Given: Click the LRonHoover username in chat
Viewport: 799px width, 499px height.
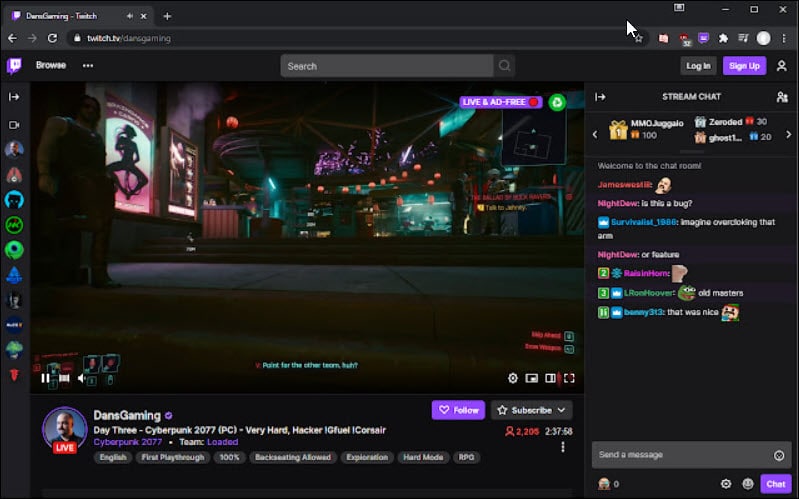Looking at the screenshot, I should 648,293.
